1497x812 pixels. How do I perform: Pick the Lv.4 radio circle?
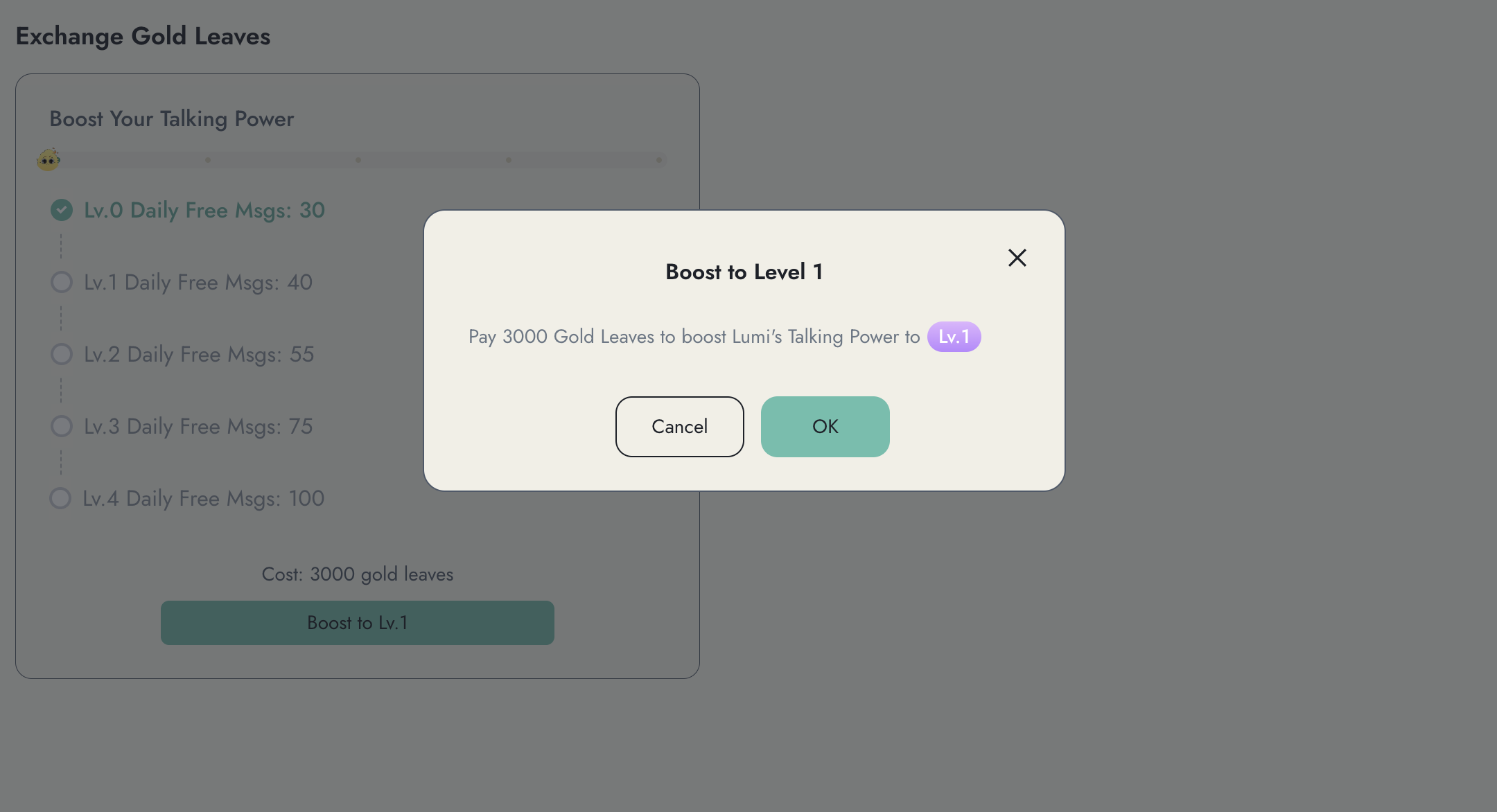(x=60, y=498)
